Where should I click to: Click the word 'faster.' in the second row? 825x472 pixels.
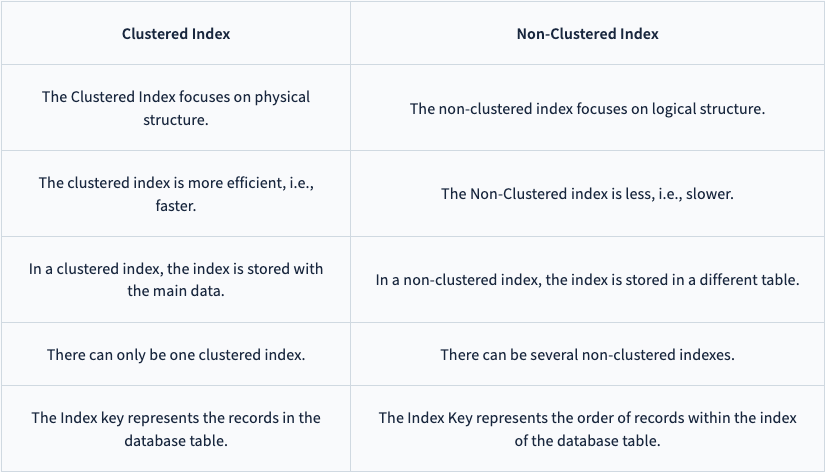click(176, 205)
